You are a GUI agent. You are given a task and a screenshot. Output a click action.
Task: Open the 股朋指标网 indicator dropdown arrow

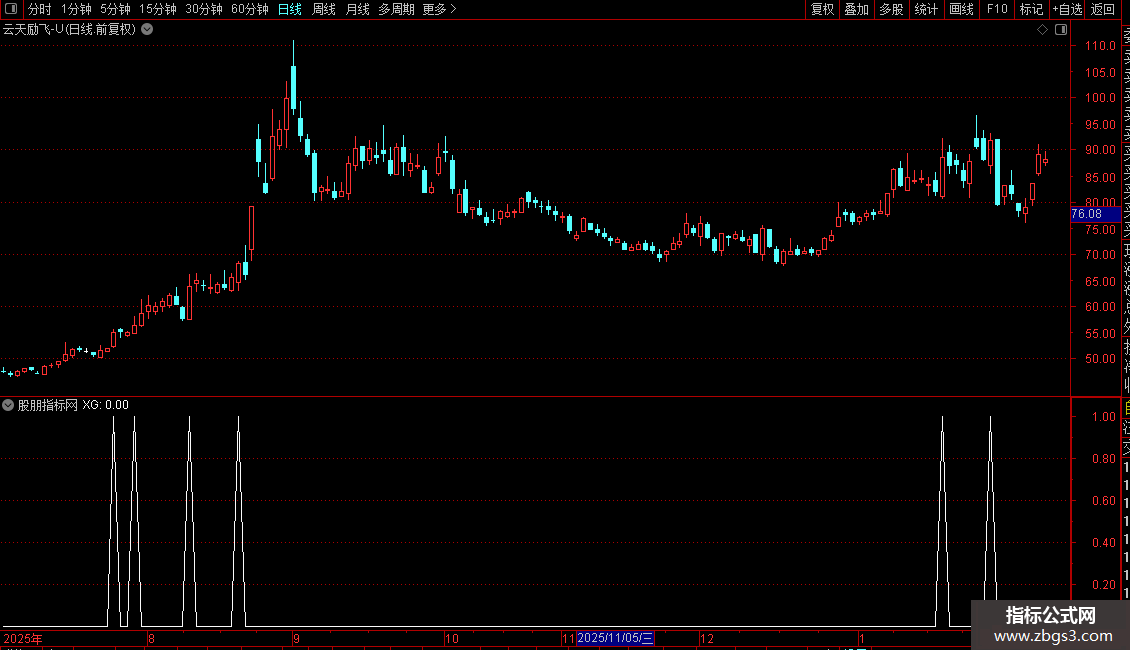point(8,405)
